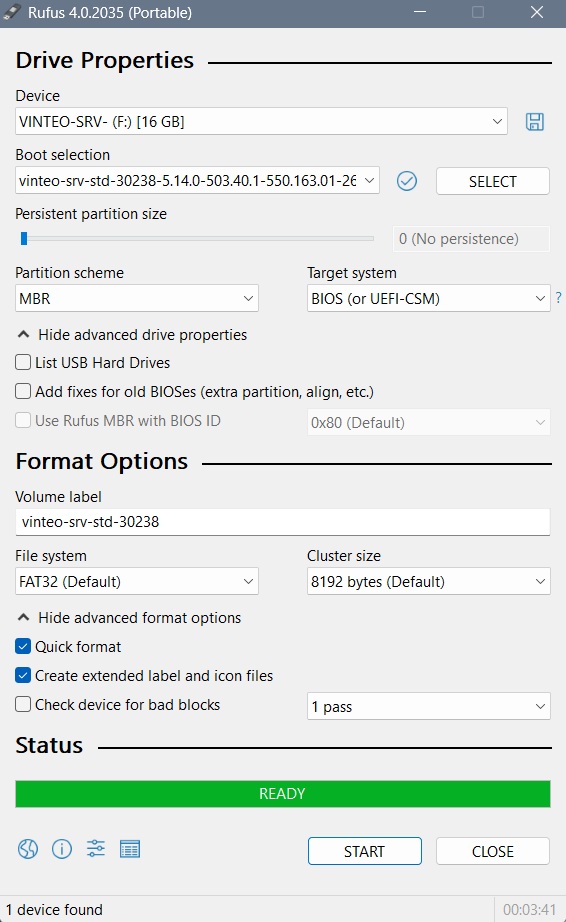566x922 pixels.
Task: Click the START button
Action: [364, 851]
